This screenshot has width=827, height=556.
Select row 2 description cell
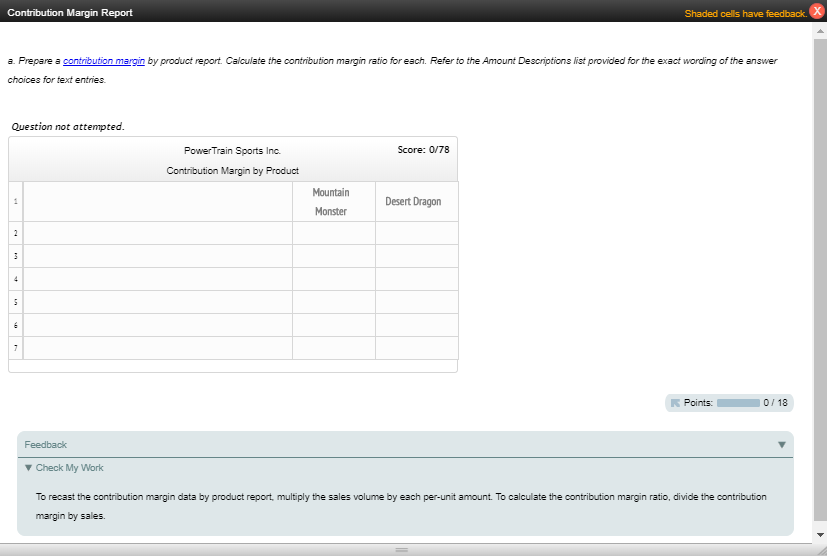(x=158, y=233)
